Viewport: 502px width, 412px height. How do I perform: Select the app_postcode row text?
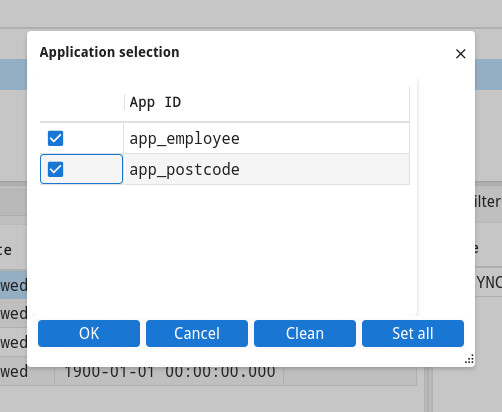pos(184,170)
